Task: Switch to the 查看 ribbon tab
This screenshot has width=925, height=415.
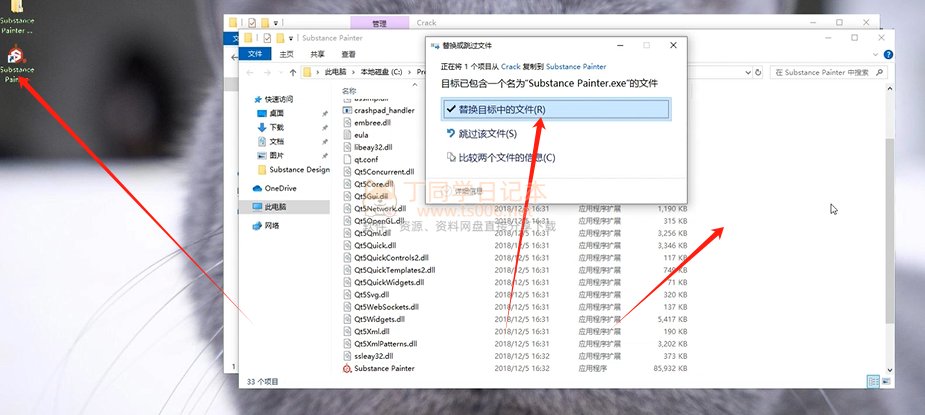Action: point(348,54)
